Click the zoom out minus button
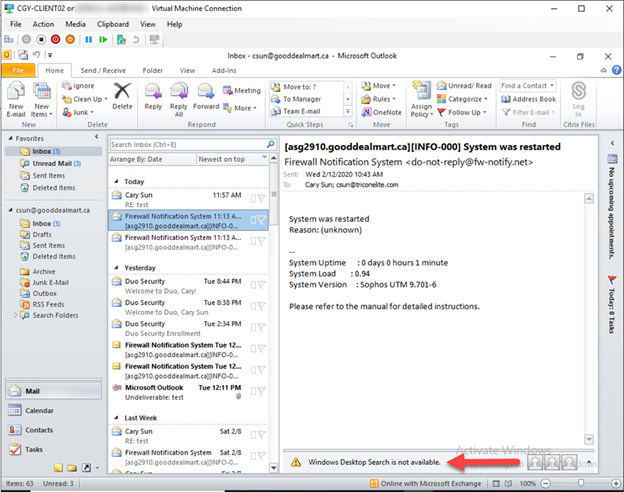624x492 pixels. (546, 483)
